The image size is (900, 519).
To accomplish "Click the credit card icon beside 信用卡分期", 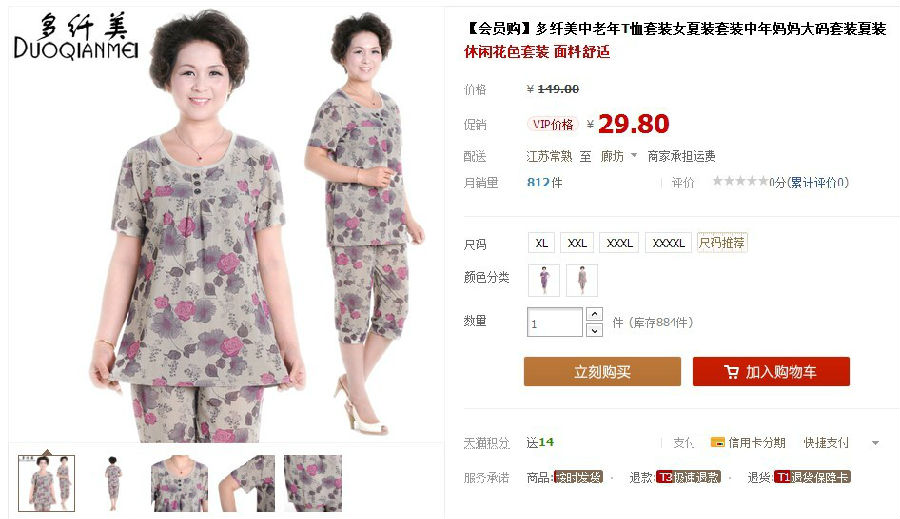I will (x=717, y=442).
